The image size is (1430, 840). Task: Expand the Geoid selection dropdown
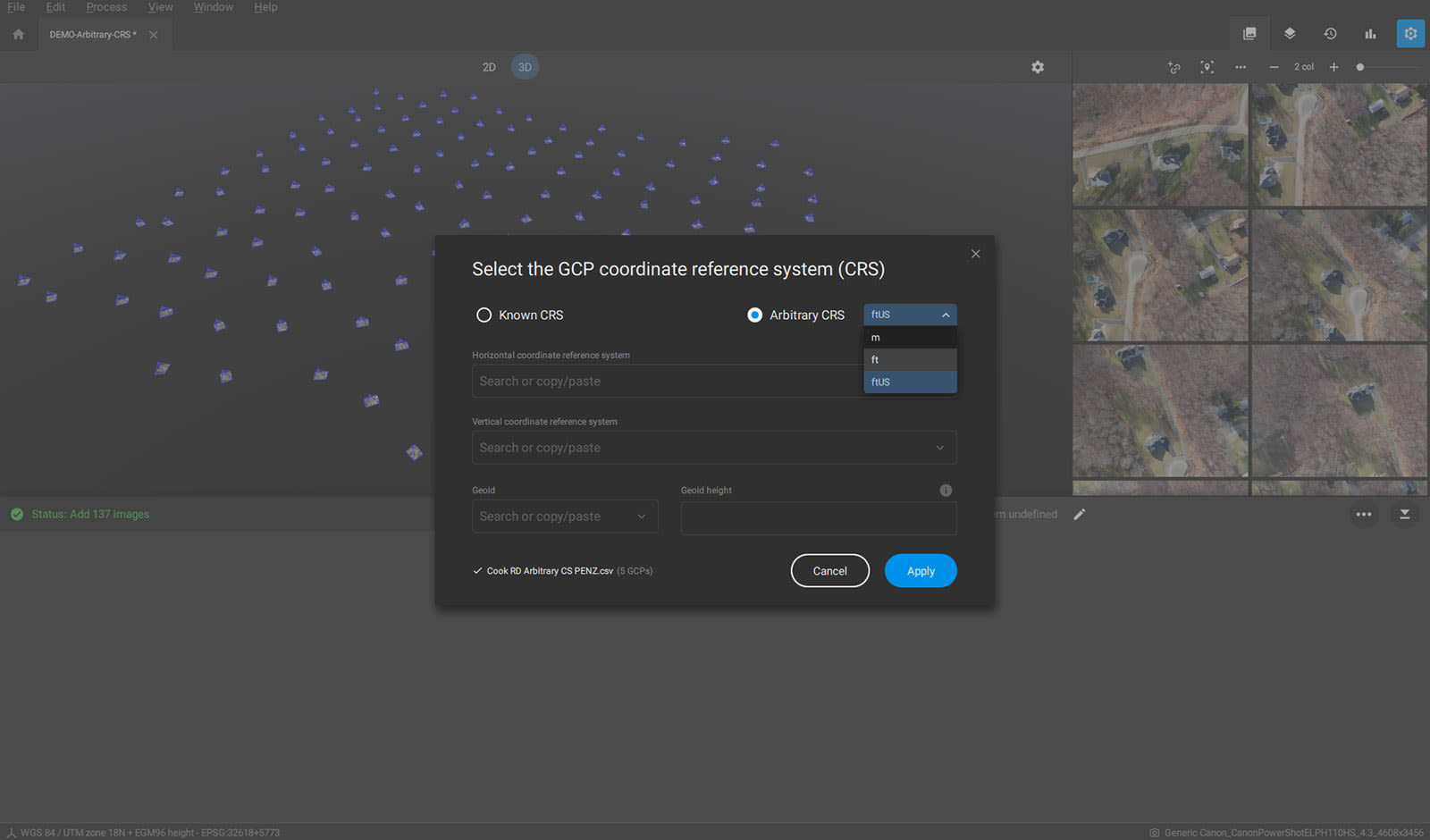coord(641,516)
